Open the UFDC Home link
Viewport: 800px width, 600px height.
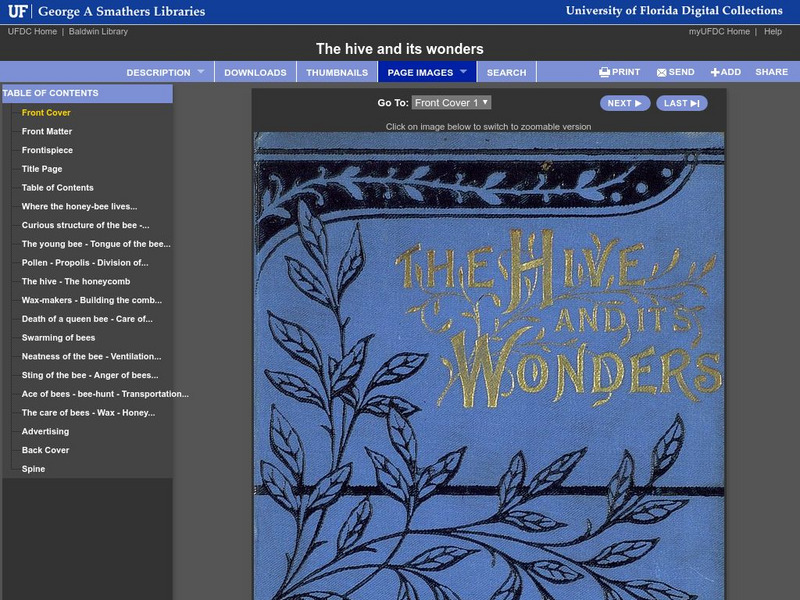(x=30, y=31)
